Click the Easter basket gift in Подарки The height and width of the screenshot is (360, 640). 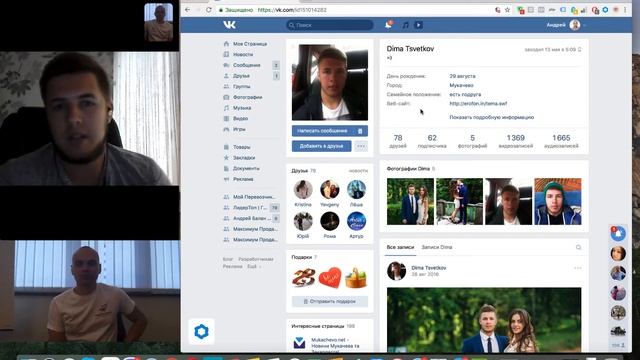click(x=356, y=278)
